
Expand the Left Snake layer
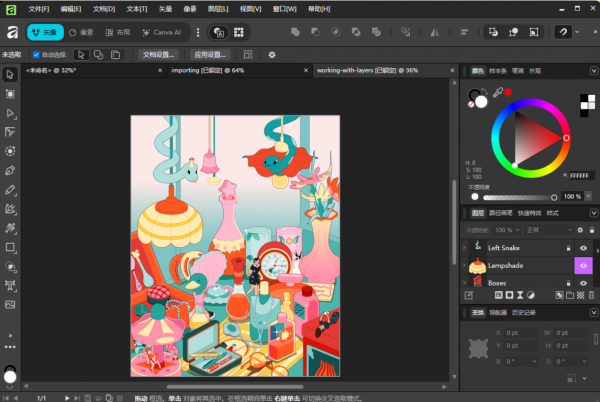tap(465, 248)
